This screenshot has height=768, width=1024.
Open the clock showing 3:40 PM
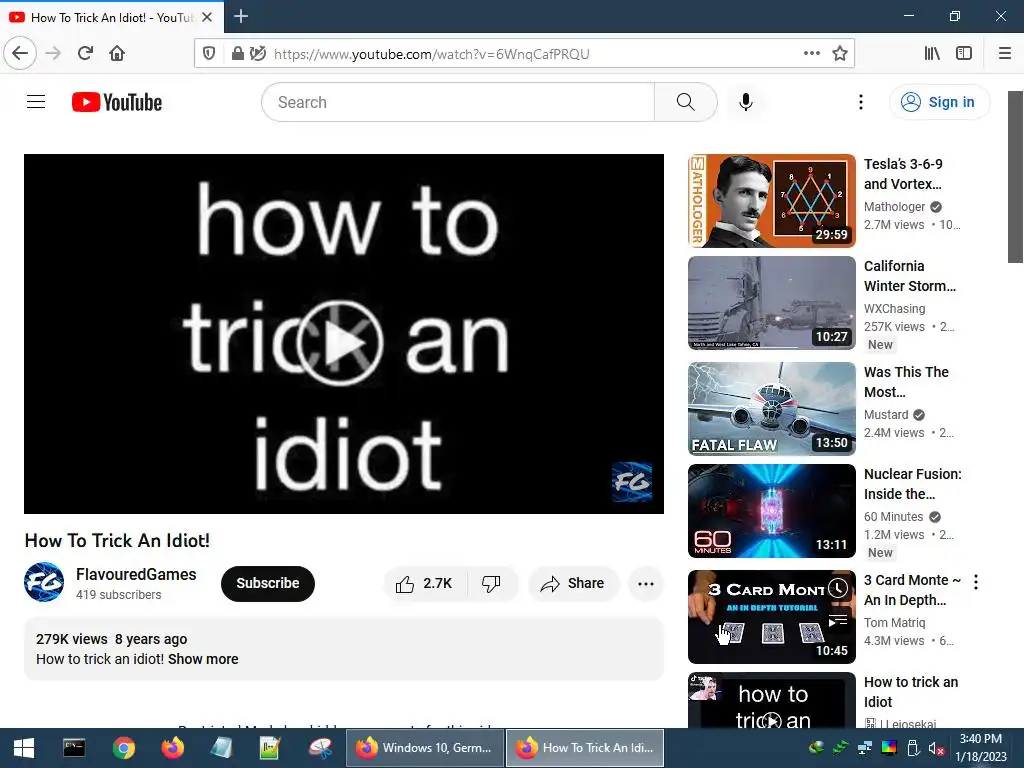point(981,748)
